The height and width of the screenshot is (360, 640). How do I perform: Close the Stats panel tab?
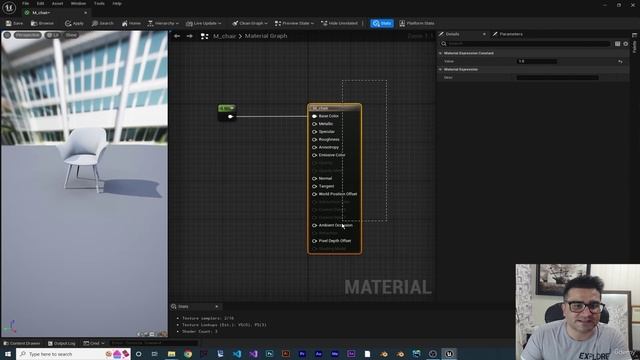(x=217, y=307)
